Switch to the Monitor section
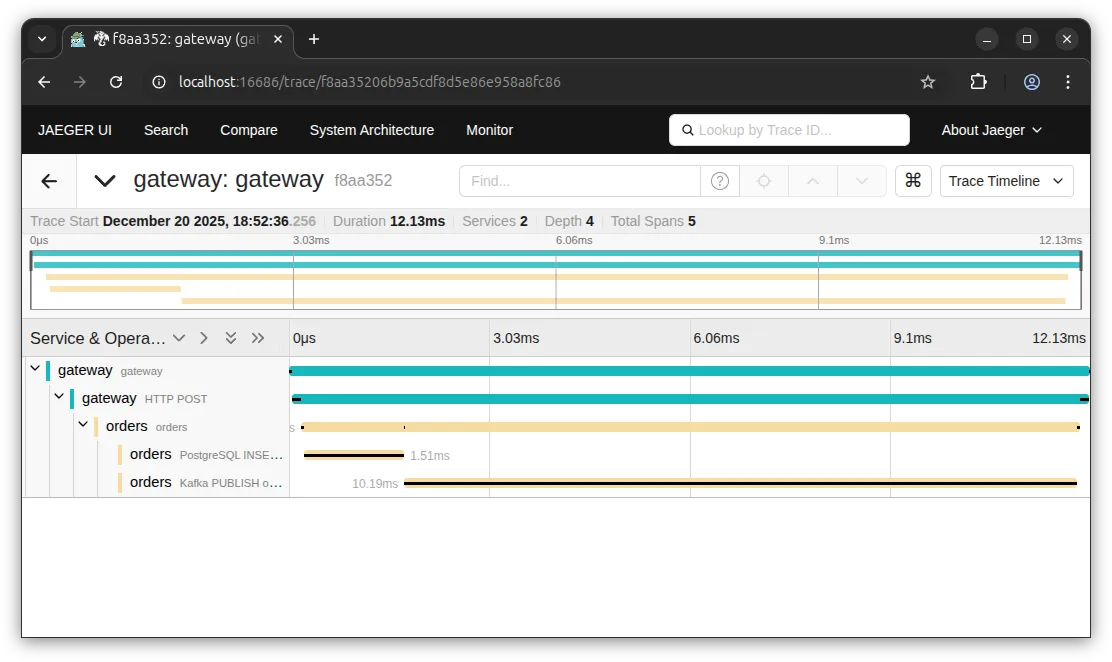This screenshot has height=662, width=1112. point(489,130)
